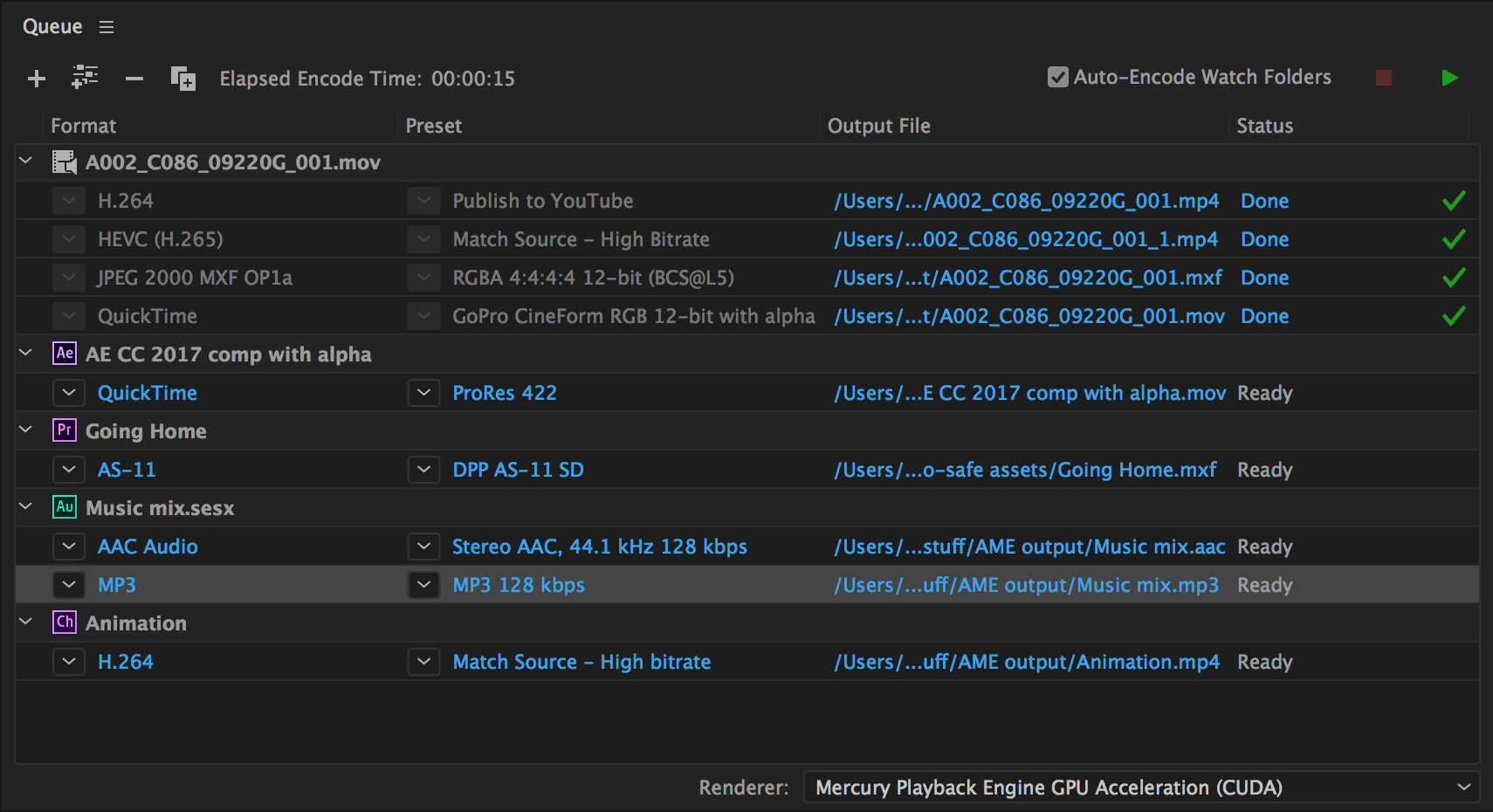Viewport: 1493px width, 812px height.
Task: Add a new source with the plus icon
Action: click(36, 78)
